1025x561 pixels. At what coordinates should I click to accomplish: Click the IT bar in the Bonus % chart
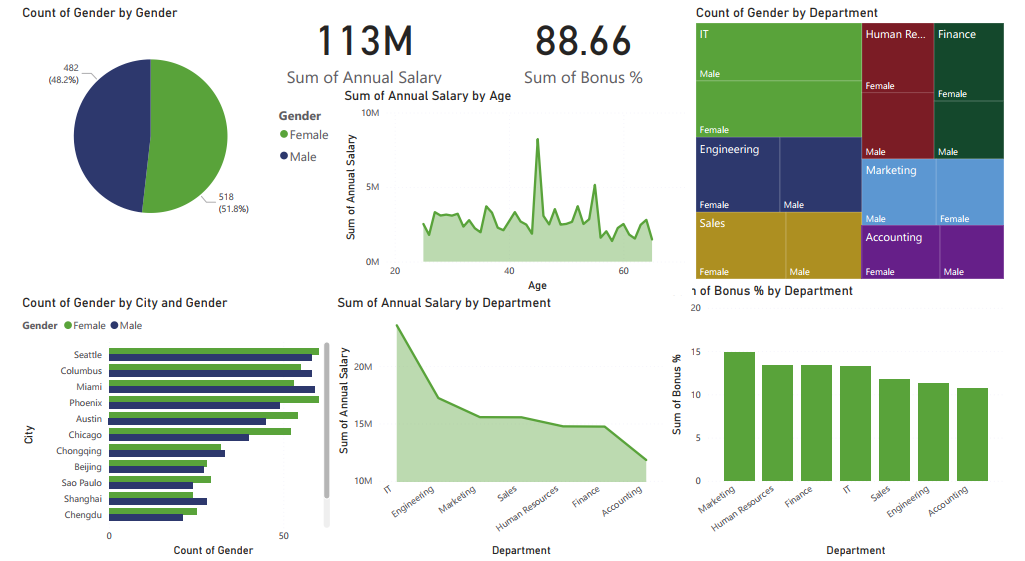coord(855,423)
